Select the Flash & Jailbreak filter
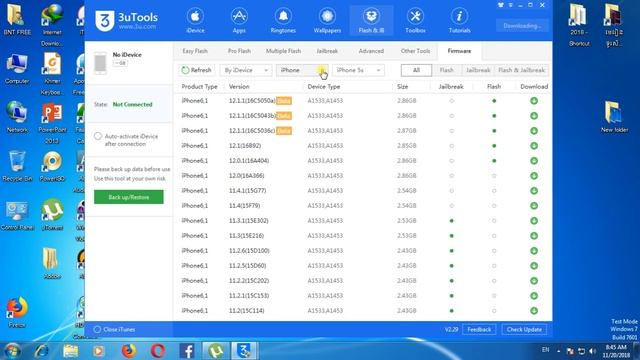640x360 pixels. (521, 70)
